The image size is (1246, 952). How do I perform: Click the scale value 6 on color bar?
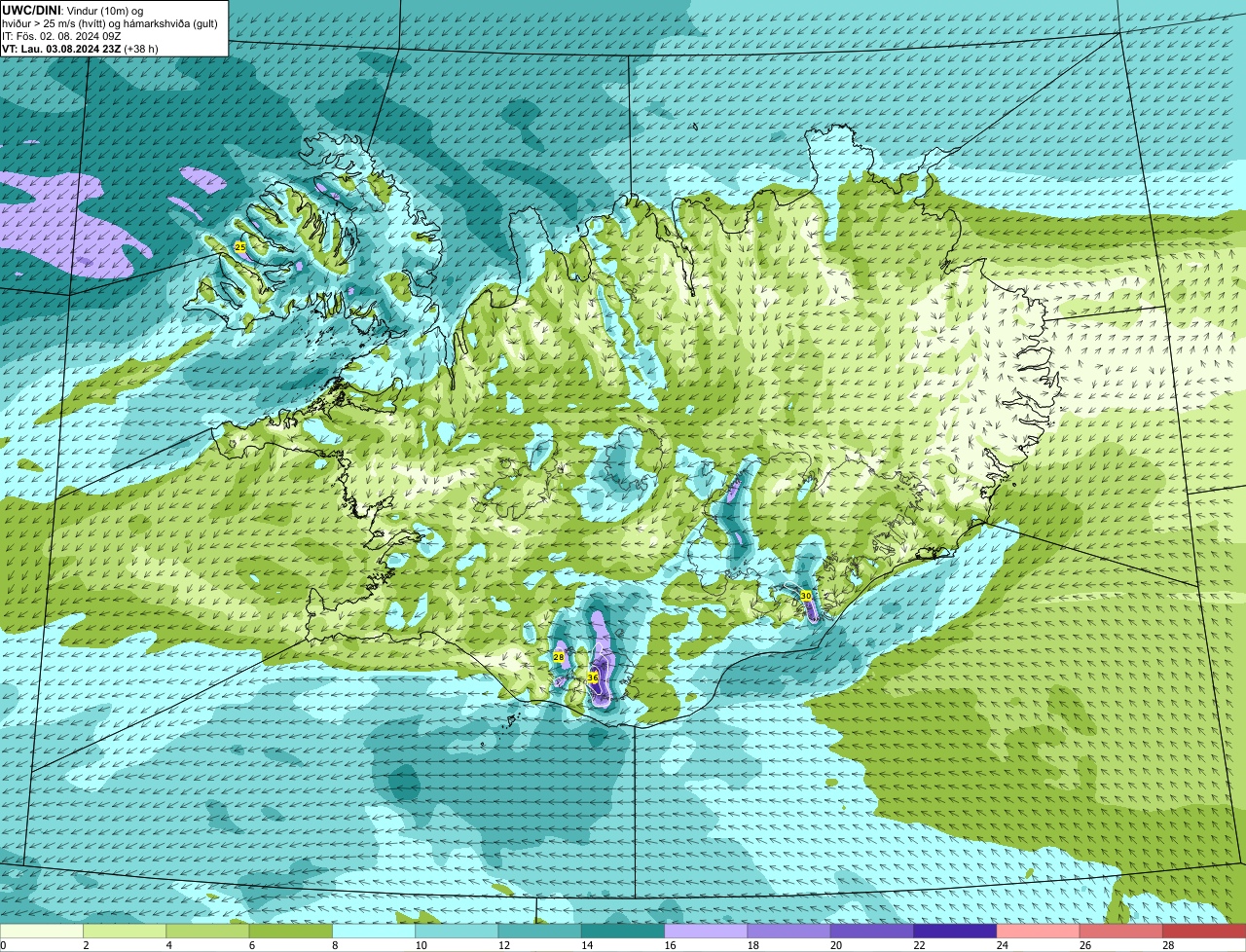click(x=252, y=945)
